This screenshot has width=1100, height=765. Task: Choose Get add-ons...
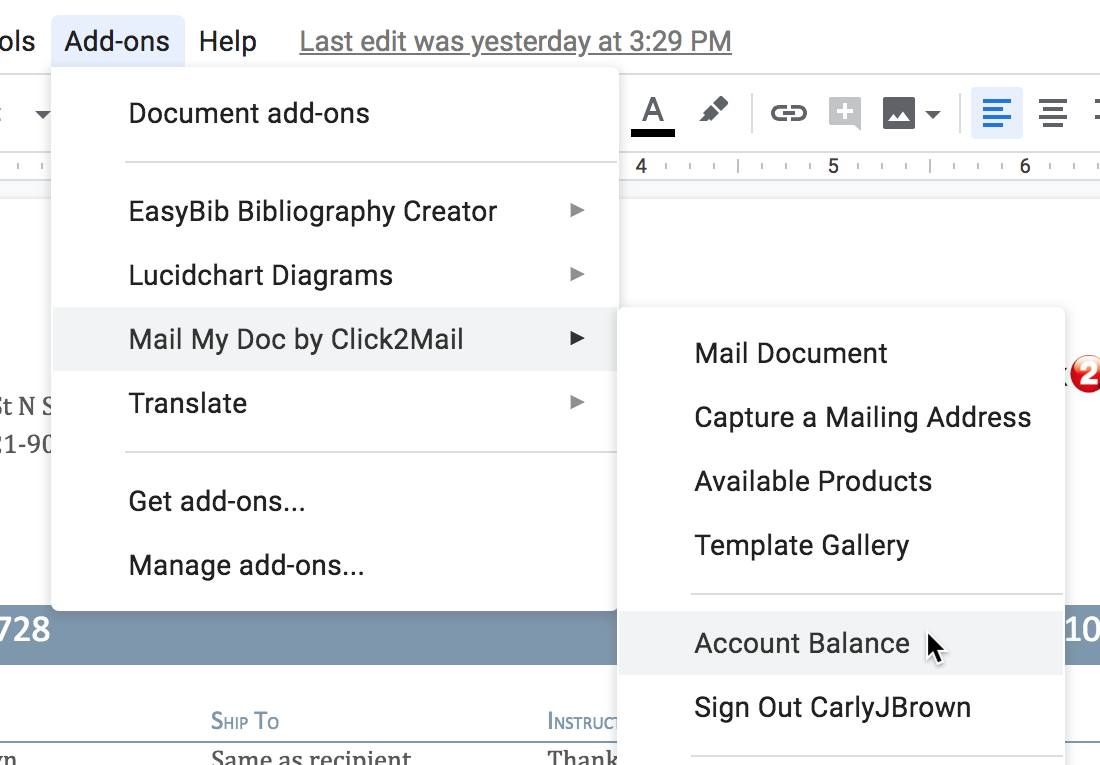(x=335, y=501)
